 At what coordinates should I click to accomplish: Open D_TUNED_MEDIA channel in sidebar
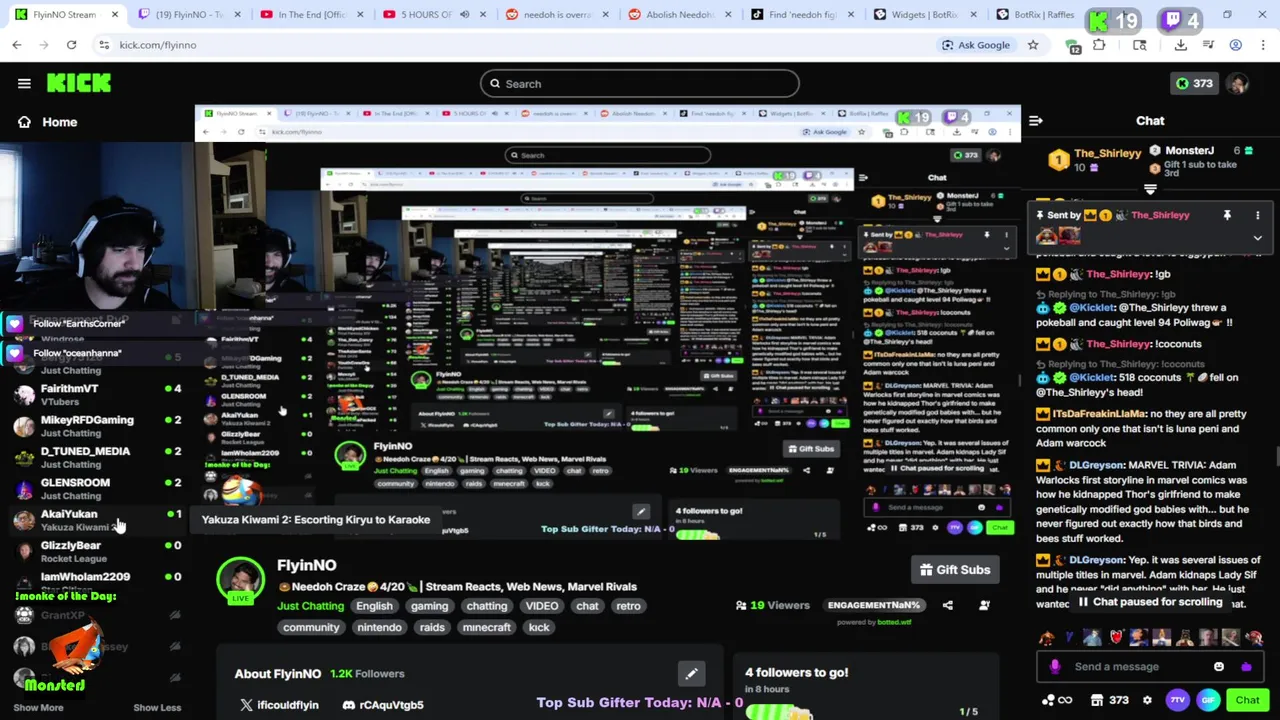[97, 457]
